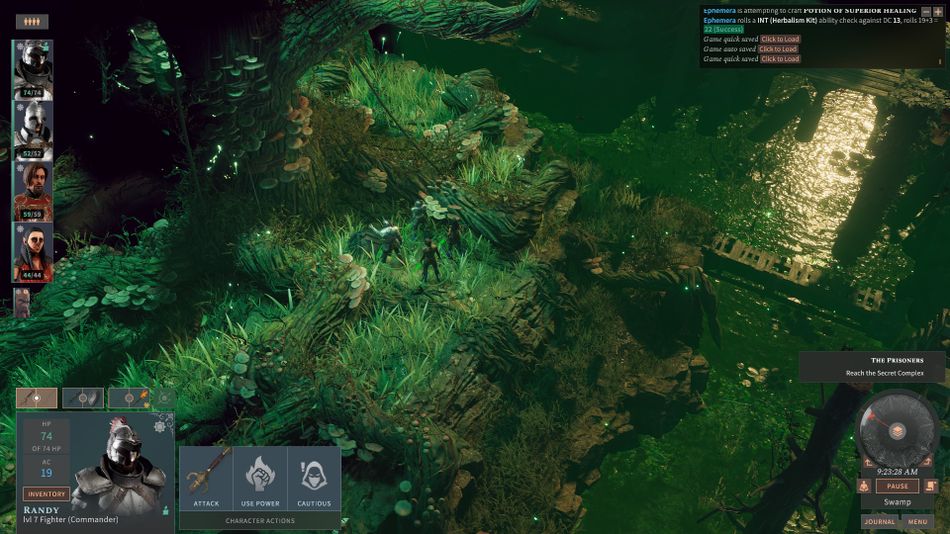Select the whole party icon

[x=32, y=22]
